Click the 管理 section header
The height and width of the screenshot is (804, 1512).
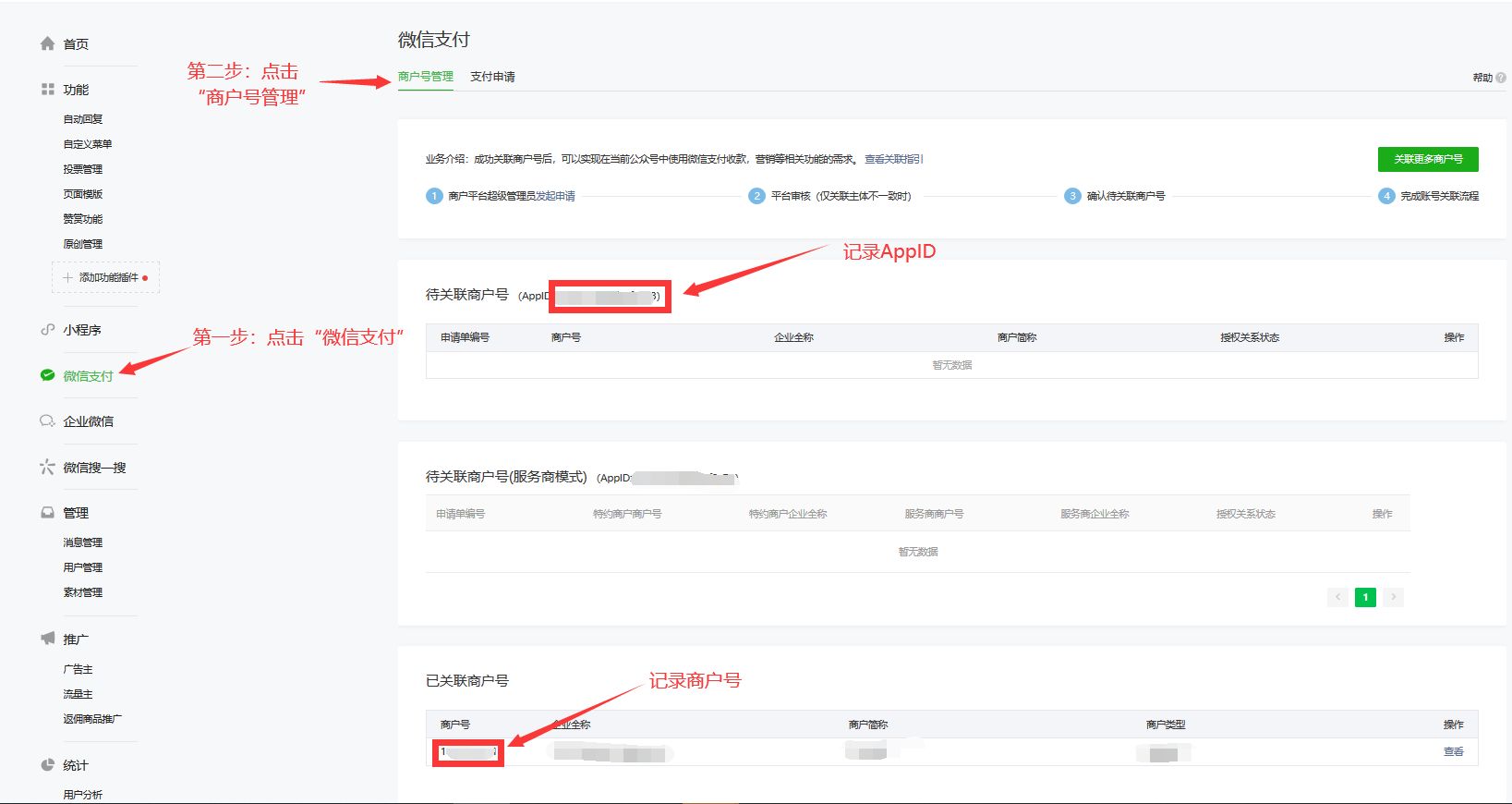(x=76, y=513)
